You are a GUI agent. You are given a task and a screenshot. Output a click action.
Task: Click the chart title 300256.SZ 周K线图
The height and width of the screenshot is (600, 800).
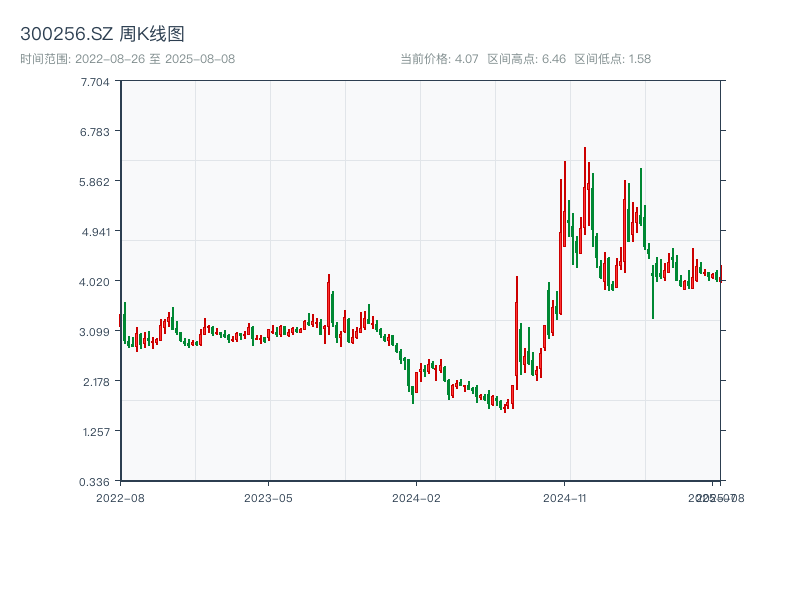102,34
